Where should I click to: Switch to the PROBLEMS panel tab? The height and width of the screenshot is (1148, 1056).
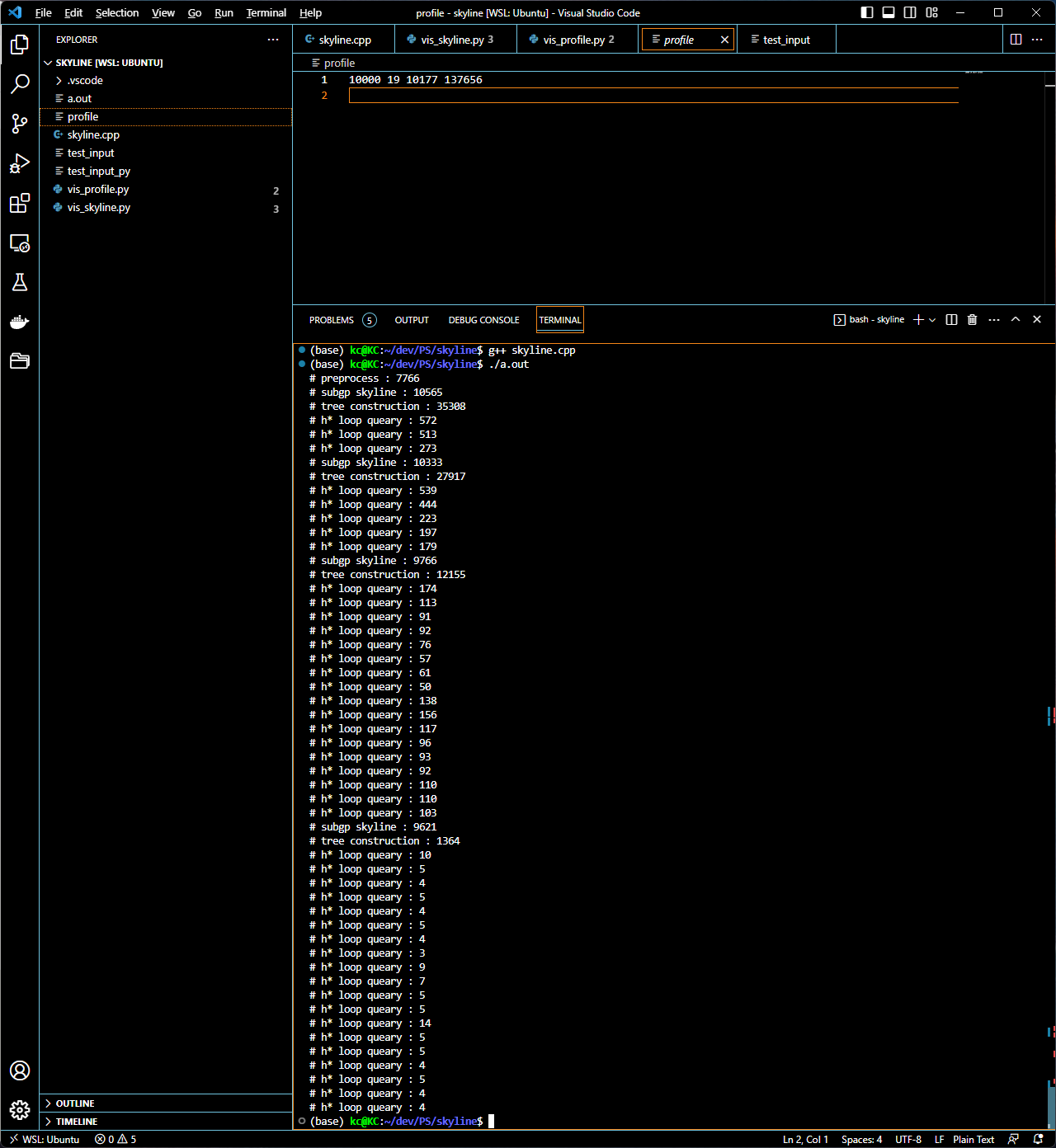click(x=342, y=320)
